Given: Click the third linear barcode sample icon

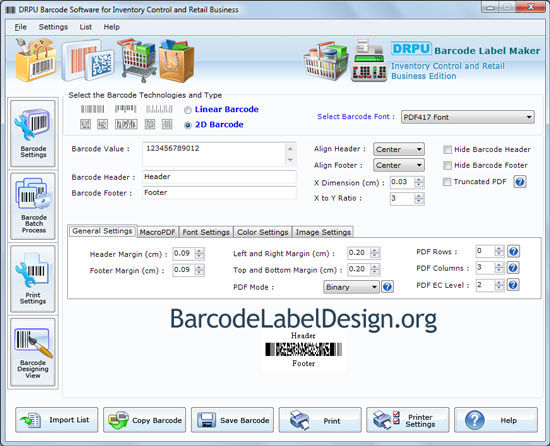Looking at the screenshot, I should tap(159, 109).
